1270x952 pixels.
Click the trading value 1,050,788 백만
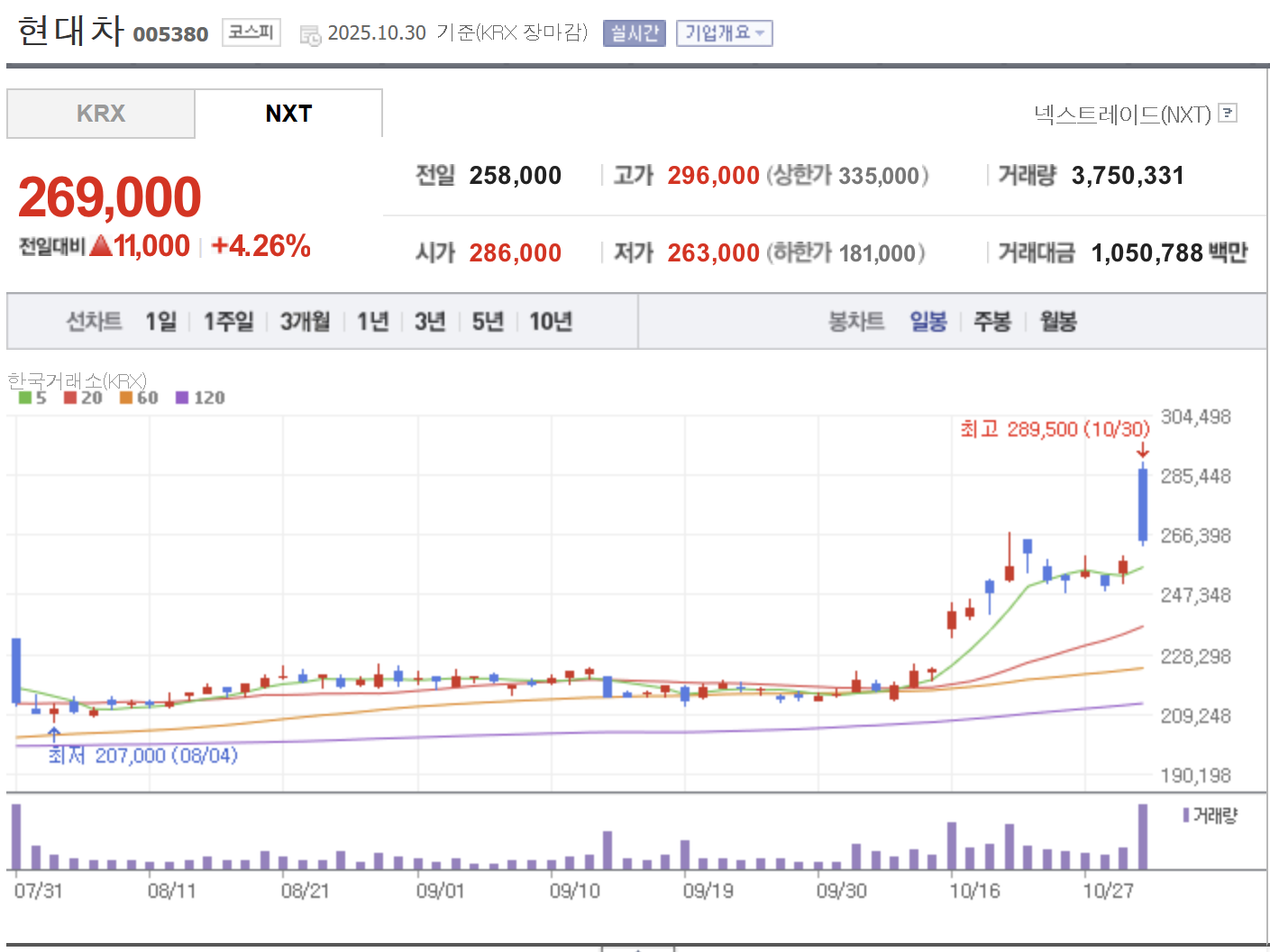(1170, 253)
